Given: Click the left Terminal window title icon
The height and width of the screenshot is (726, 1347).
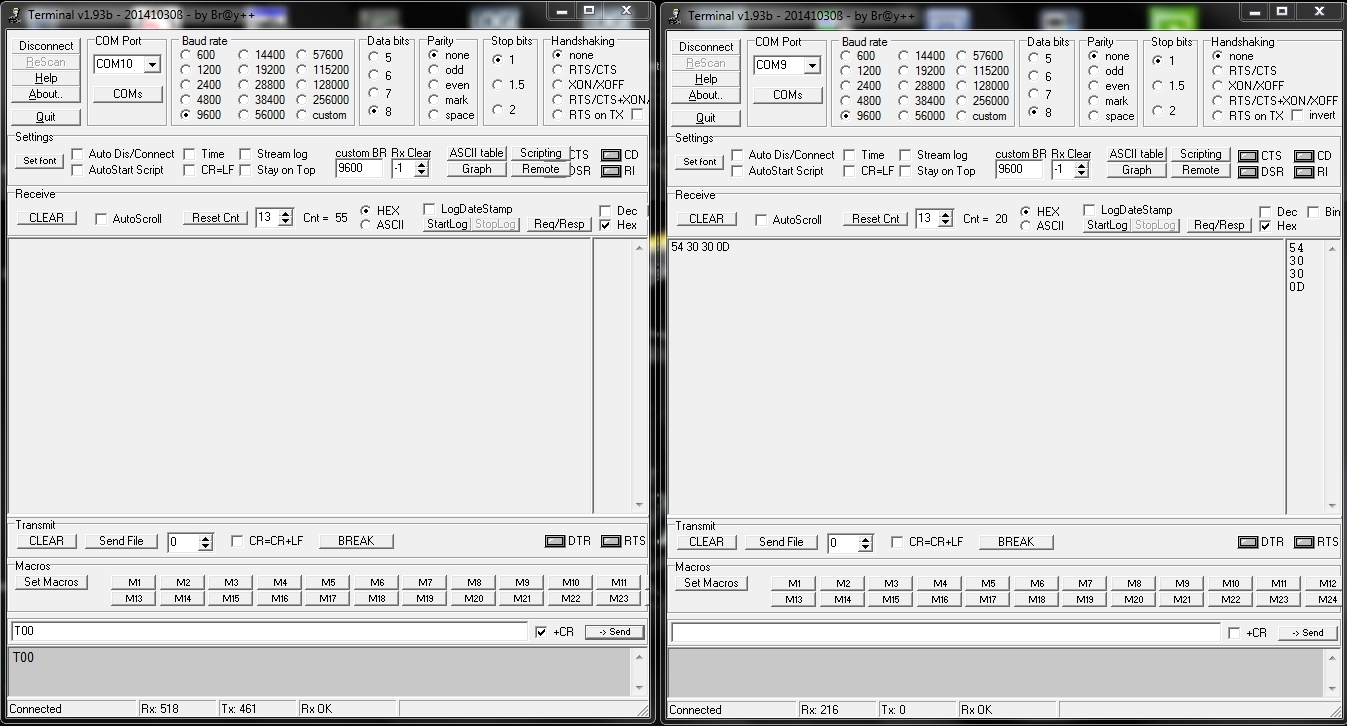Looking at the screenshot, I should [x=15, y=14].
